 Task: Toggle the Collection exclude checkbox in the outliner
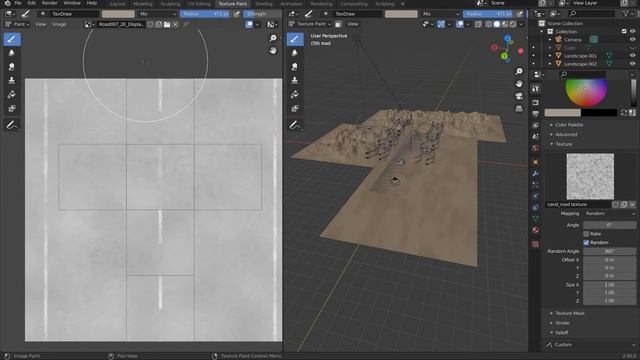(x=624, y=31)
